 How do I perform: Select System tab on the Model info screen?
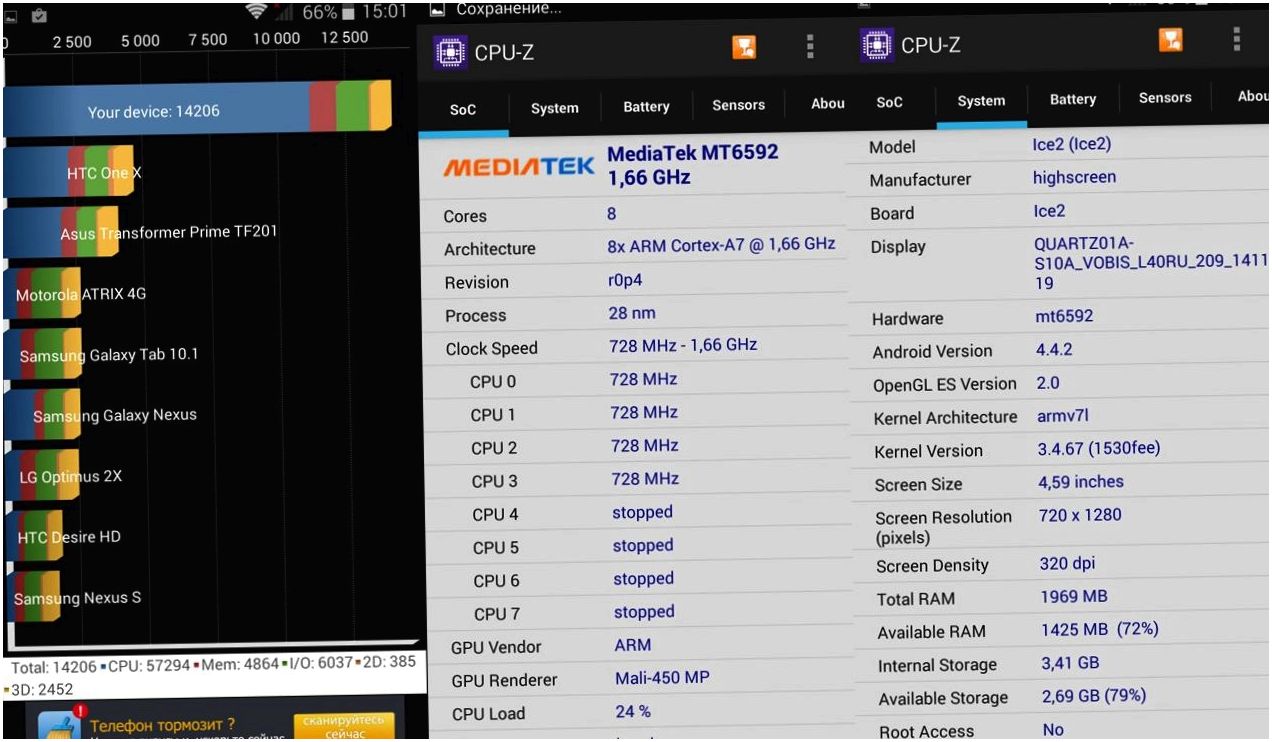pyautogui.click(x=981, y=101)
